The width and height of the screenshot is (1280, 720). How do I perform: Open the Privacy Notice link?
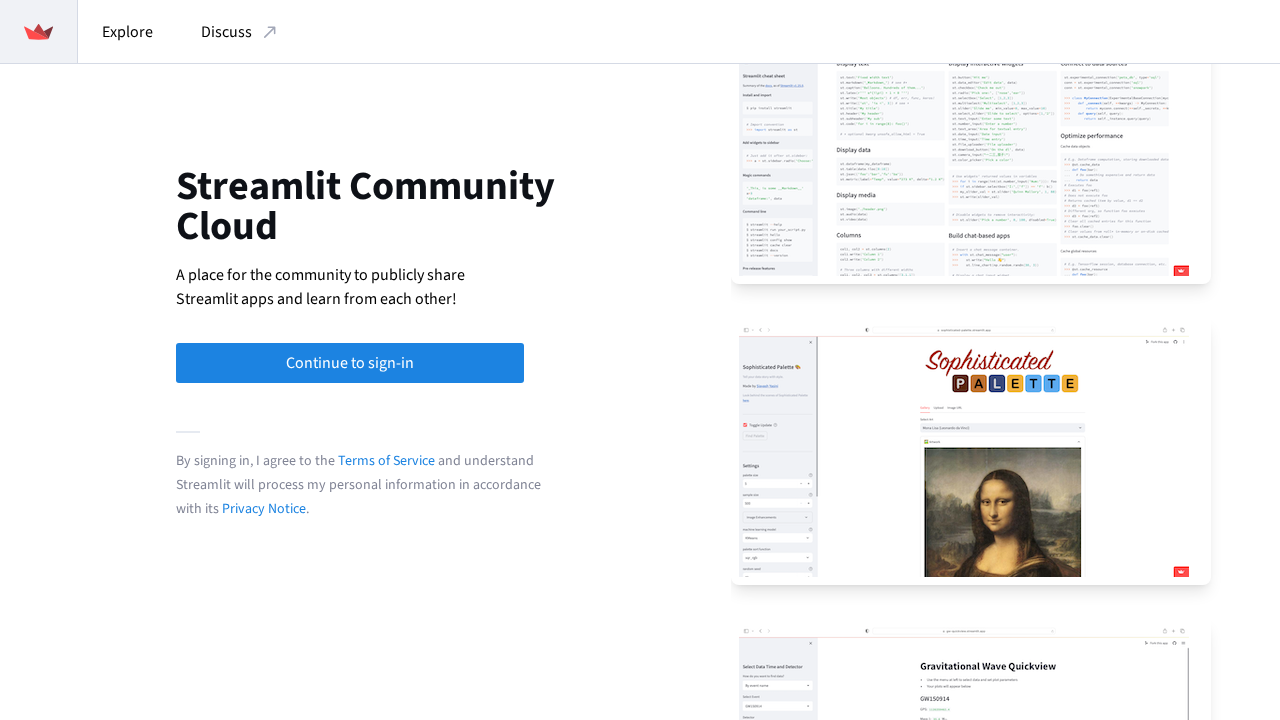263,508
